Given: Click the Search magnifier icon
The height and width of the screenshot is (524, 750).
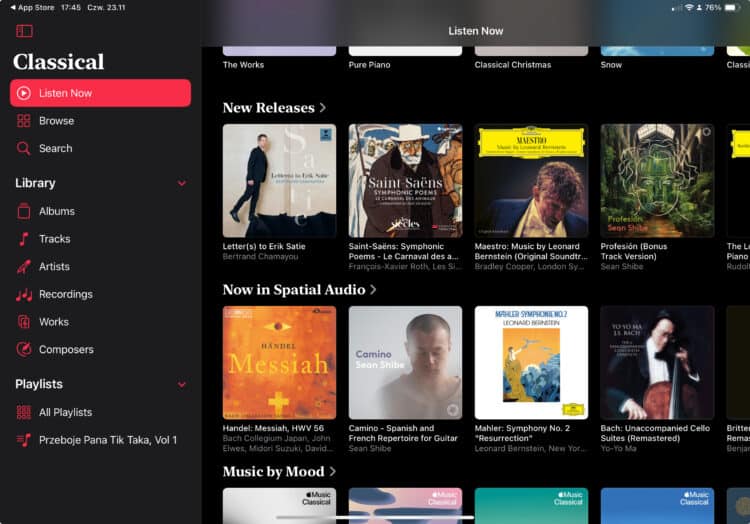Looking at the screenshot, I should [x=23, y=148].
